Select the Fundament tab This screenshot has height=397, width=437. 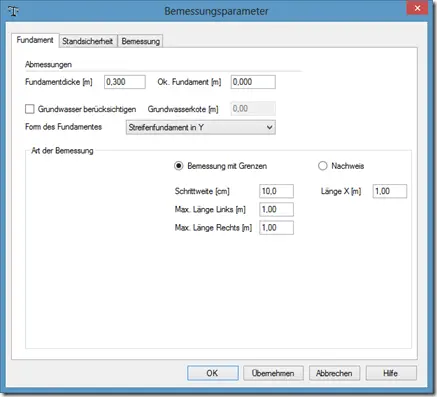click(x=35, y=40)
